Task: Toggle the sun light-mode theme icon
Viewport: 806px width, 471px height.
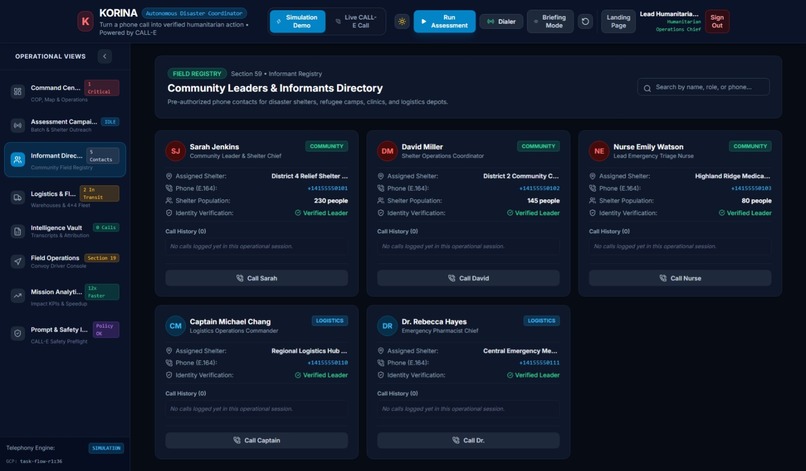Action: point(402,22)
